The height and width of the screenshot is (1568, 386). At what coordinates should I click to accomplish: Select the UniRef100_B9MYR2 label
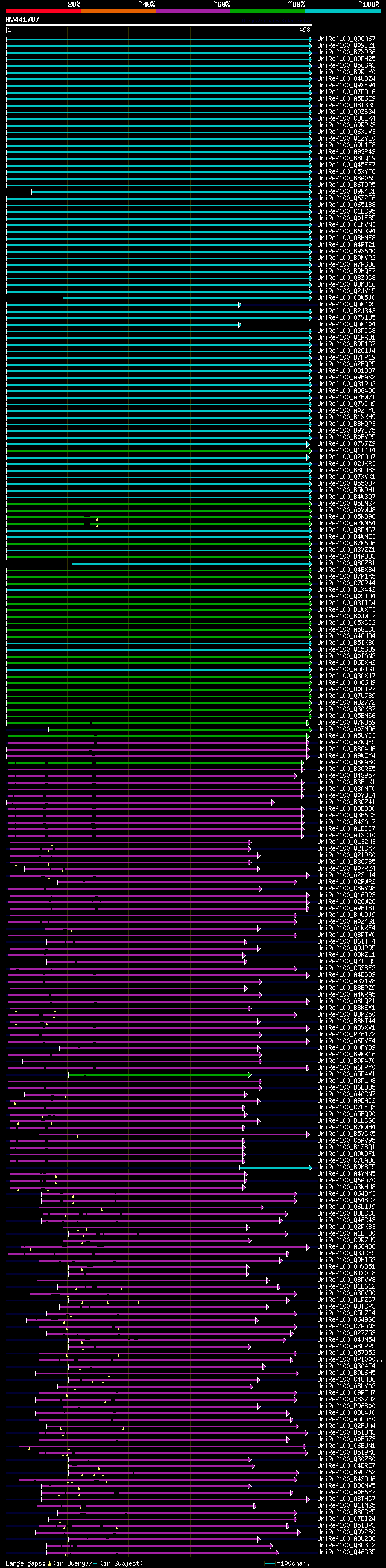point(346,258)
